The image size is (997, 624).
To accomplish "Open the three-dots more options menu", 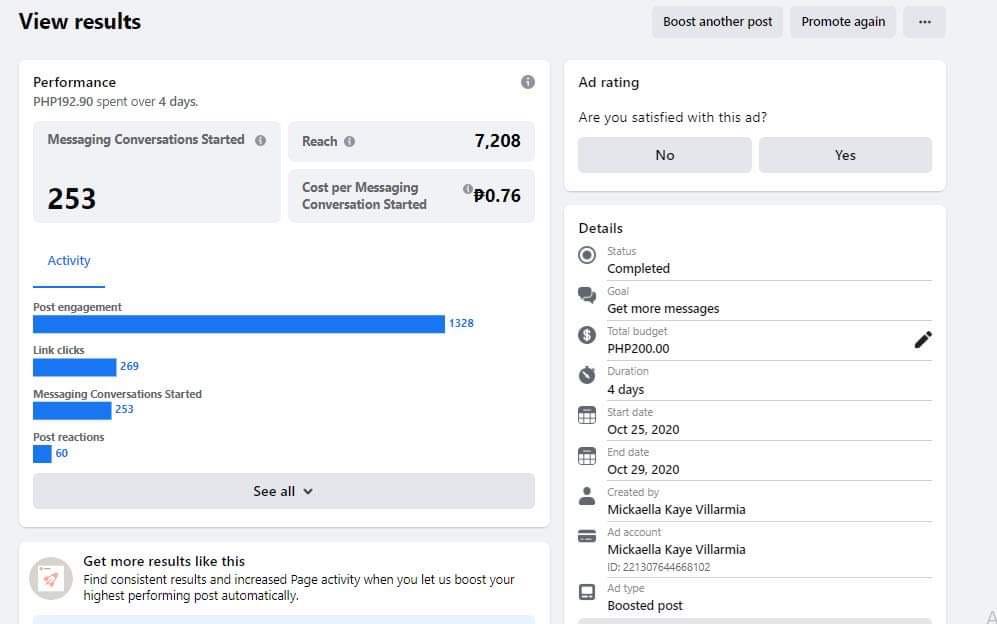I will tap(924, 22).
